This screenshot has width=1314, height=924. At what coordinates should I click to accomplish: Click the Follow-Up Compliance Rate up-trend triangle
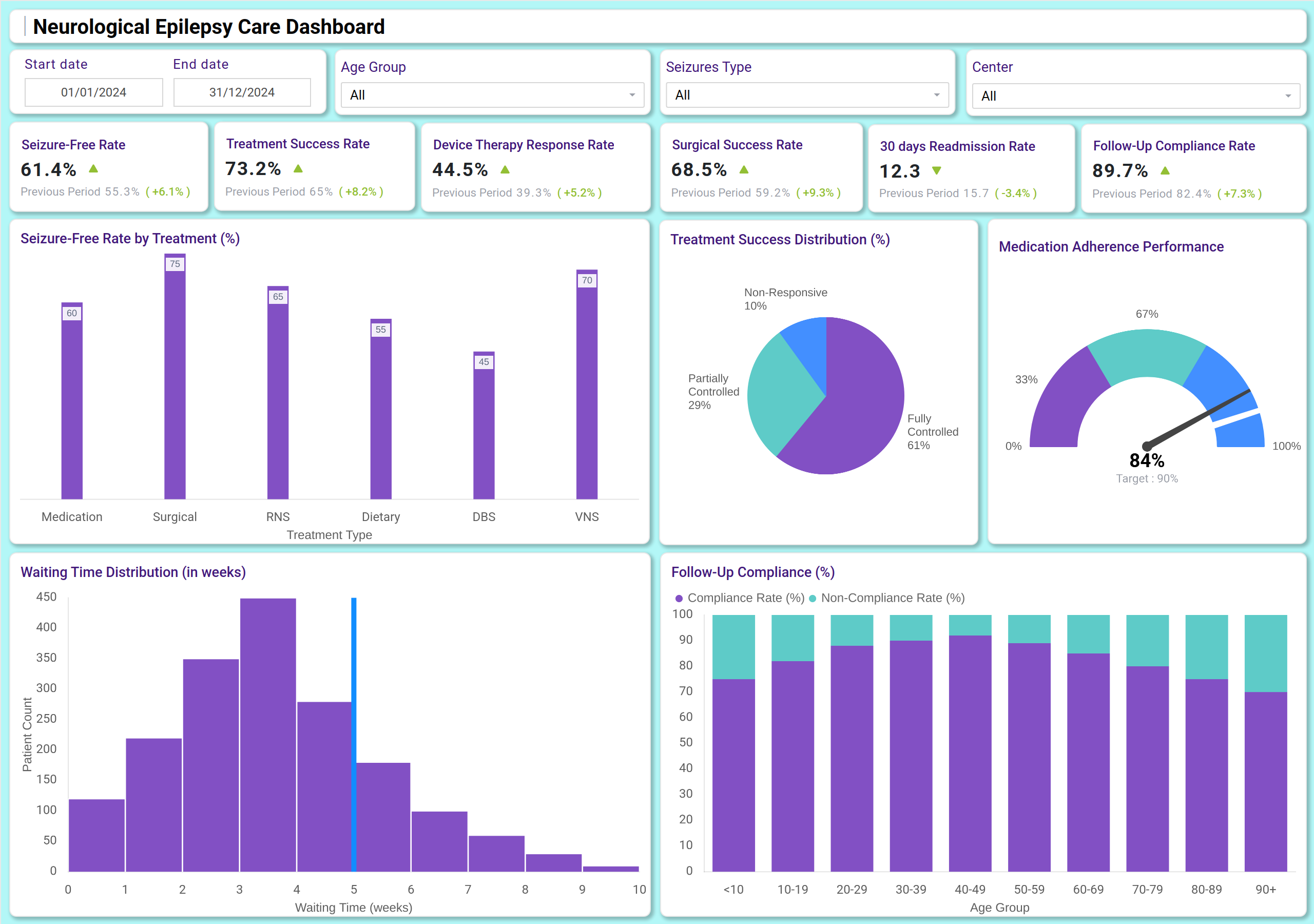(1165, 170)
